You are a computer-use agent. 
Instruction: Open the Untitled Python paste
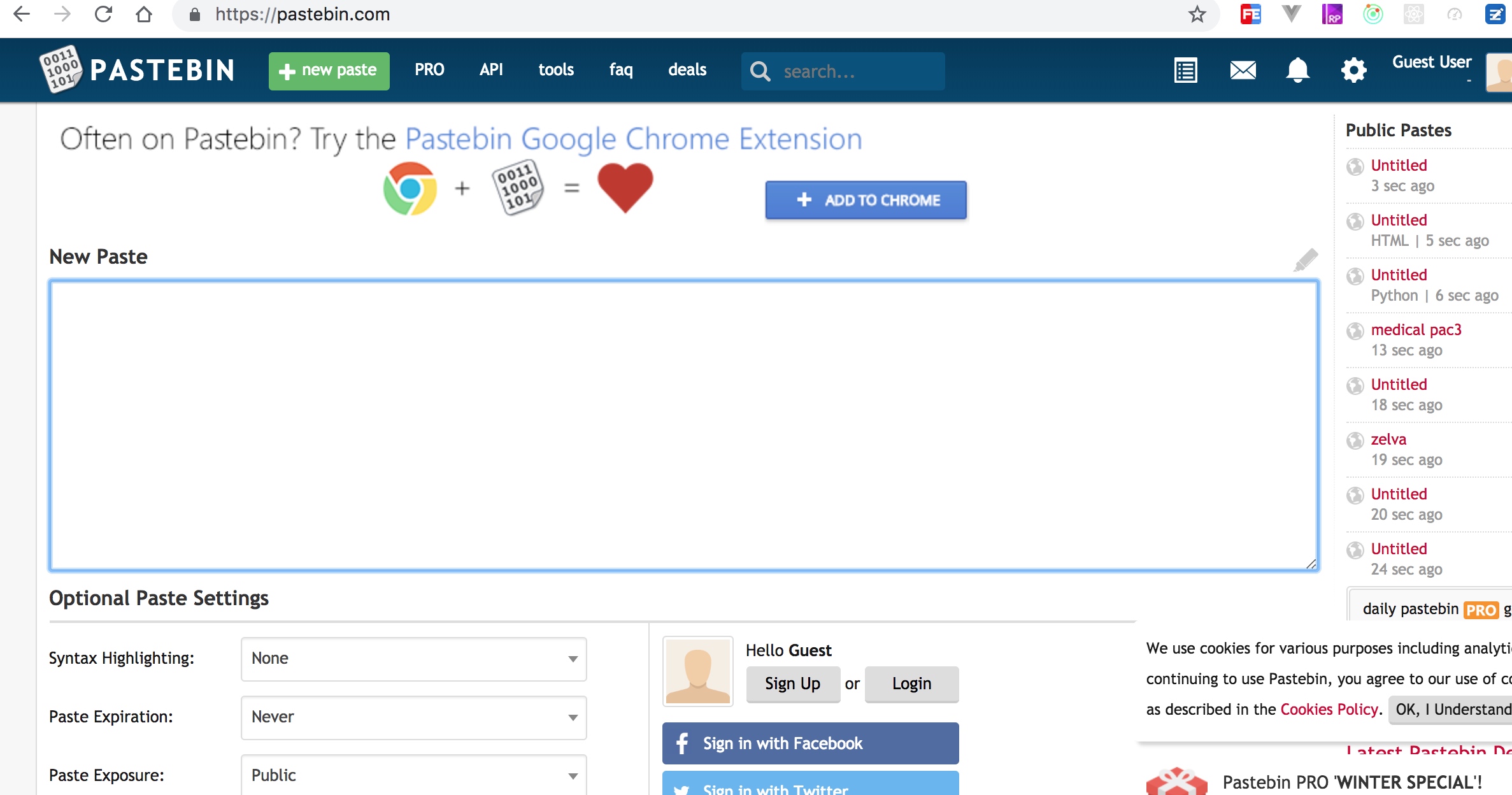(x=1399, y=275)
